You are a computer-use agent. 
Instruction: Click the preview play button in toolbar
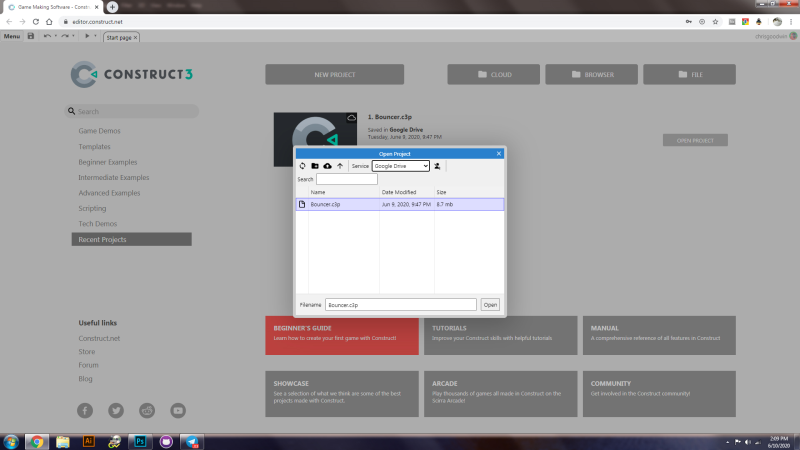tap(87, 36)
